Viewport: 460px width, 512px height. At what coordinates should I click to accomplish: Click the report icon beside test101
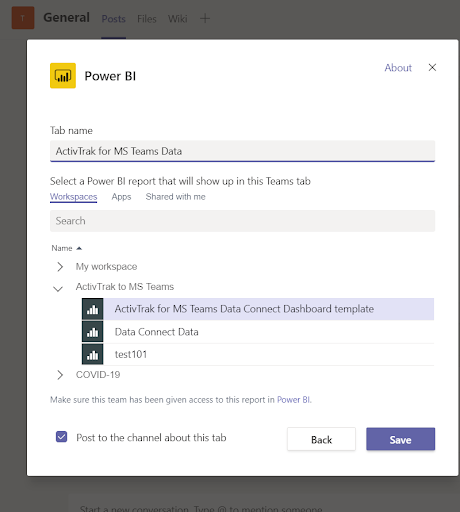(x=93, y=354)
